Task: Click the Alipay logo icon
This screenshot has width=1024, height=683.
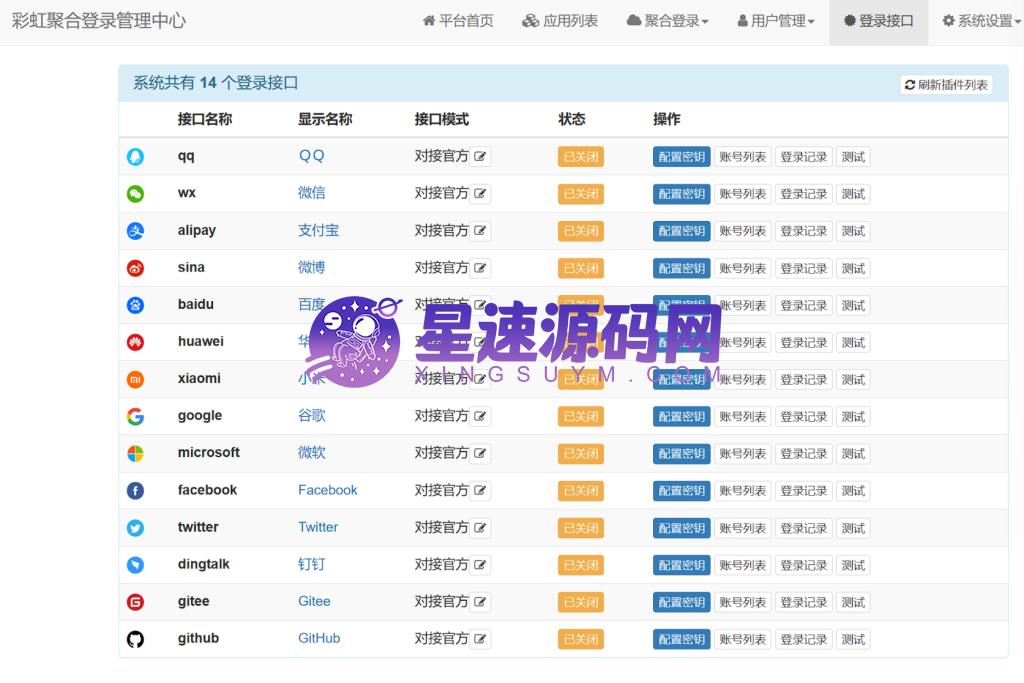Action: (x=135, y=231)
